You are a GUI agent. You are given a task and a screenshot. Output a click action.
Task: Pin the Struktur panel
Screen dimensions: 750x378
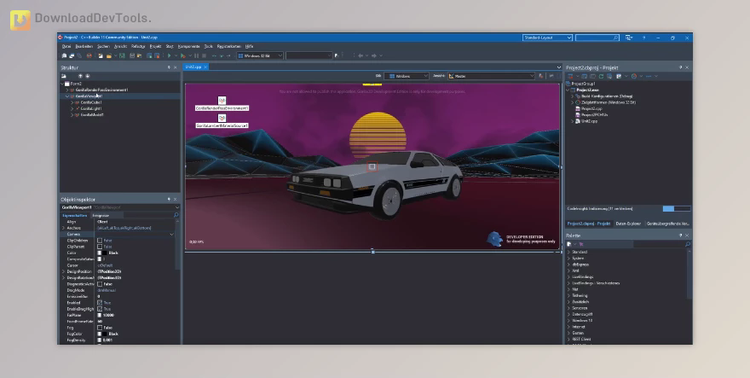(169, 67)
